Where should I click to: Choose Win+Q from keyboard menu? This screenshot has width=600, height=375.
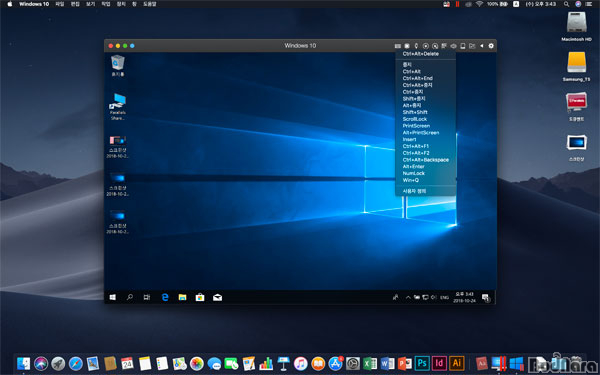click(x=411, y=180)
